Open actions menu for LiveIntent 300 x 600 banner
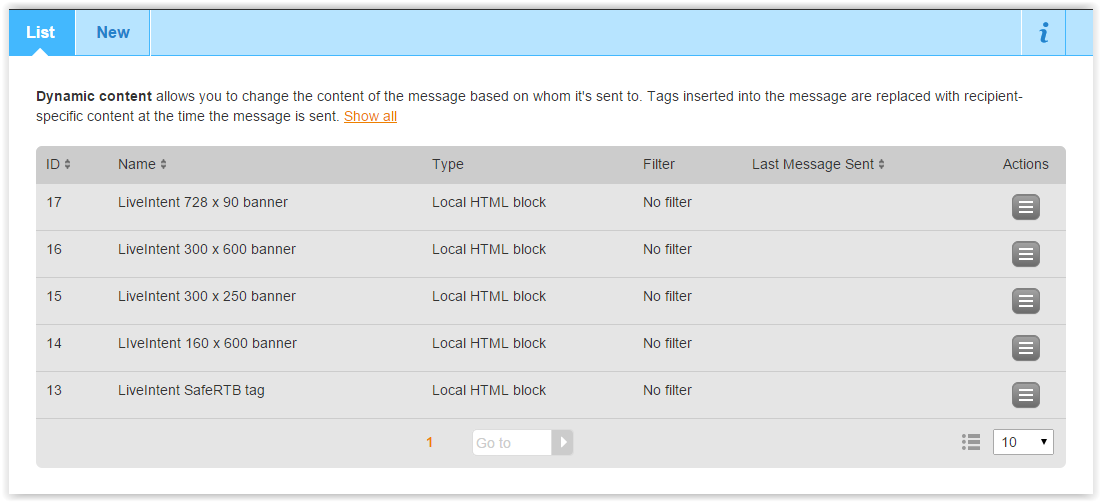 1025,254
